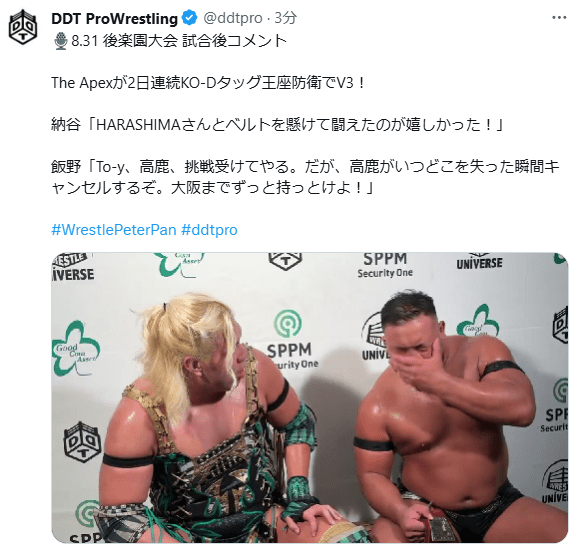Open the @ddtpro handle link
The height and width of the screenshot is (557, 578).
pyautogui.click(x=233, y=18)
